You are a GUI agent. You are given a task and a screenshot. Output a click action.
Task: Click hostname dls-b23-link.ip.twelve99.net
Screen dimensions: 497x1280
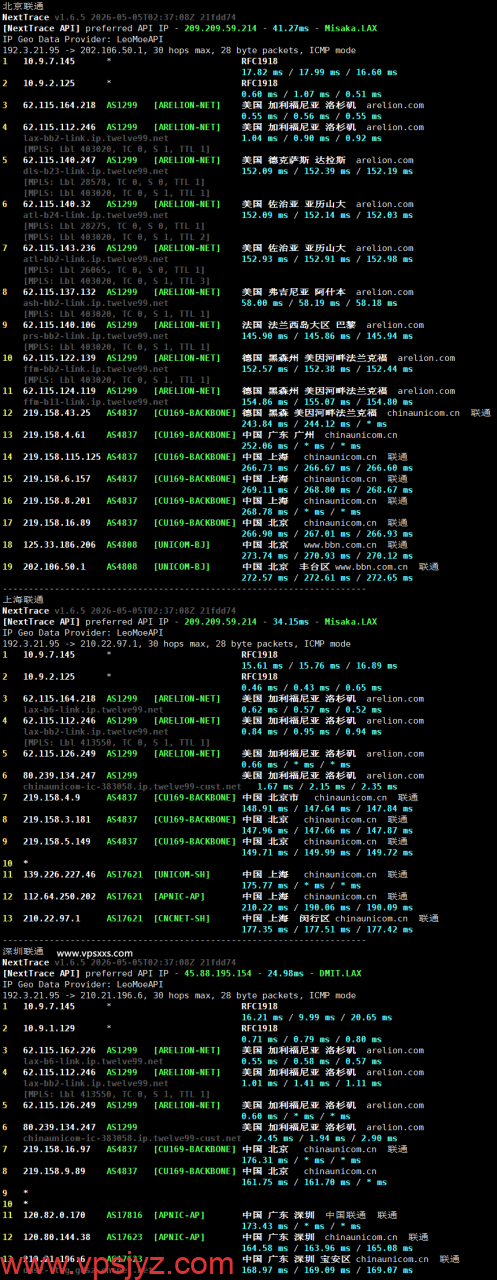click(x=95, y=171)
